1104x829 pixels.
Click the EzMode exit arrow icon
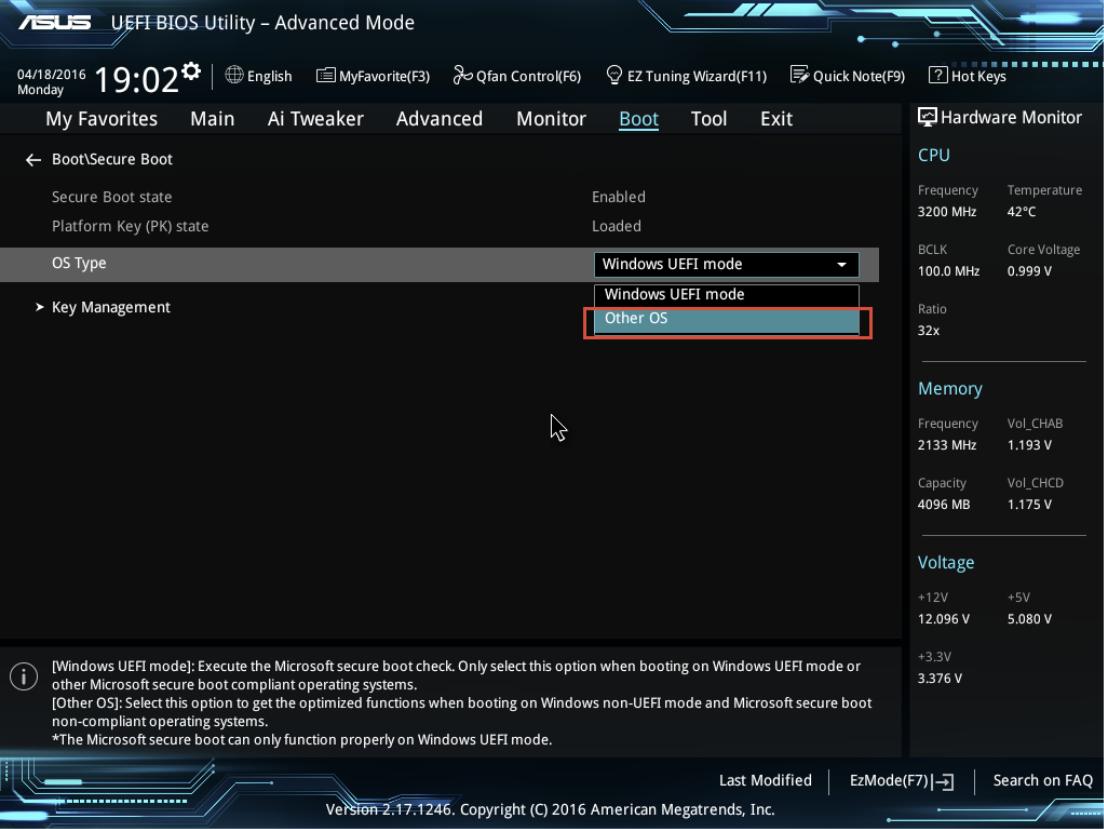[x=943, y=781]
